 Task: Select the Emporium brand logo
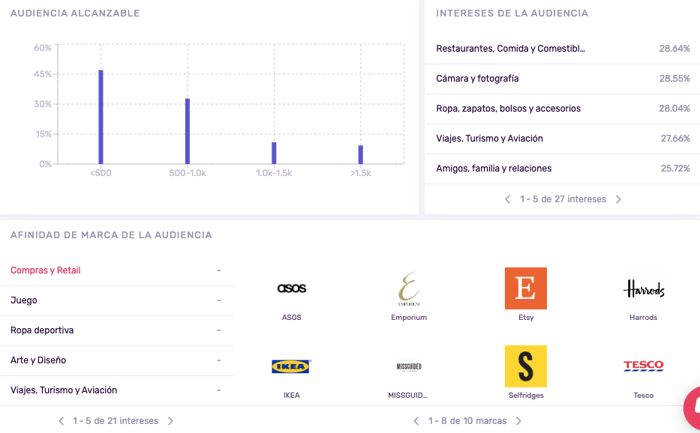408,289
